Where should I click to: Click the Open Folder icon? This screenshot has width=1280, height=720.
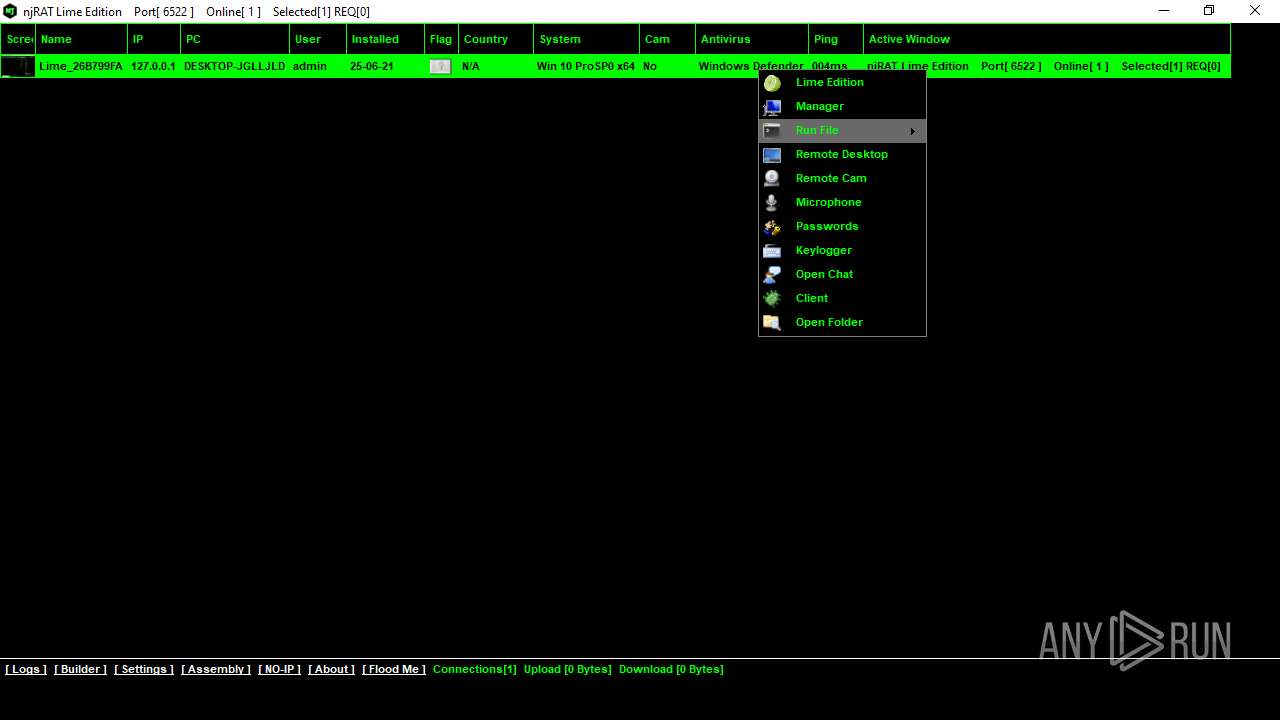[x=772, y=323]
